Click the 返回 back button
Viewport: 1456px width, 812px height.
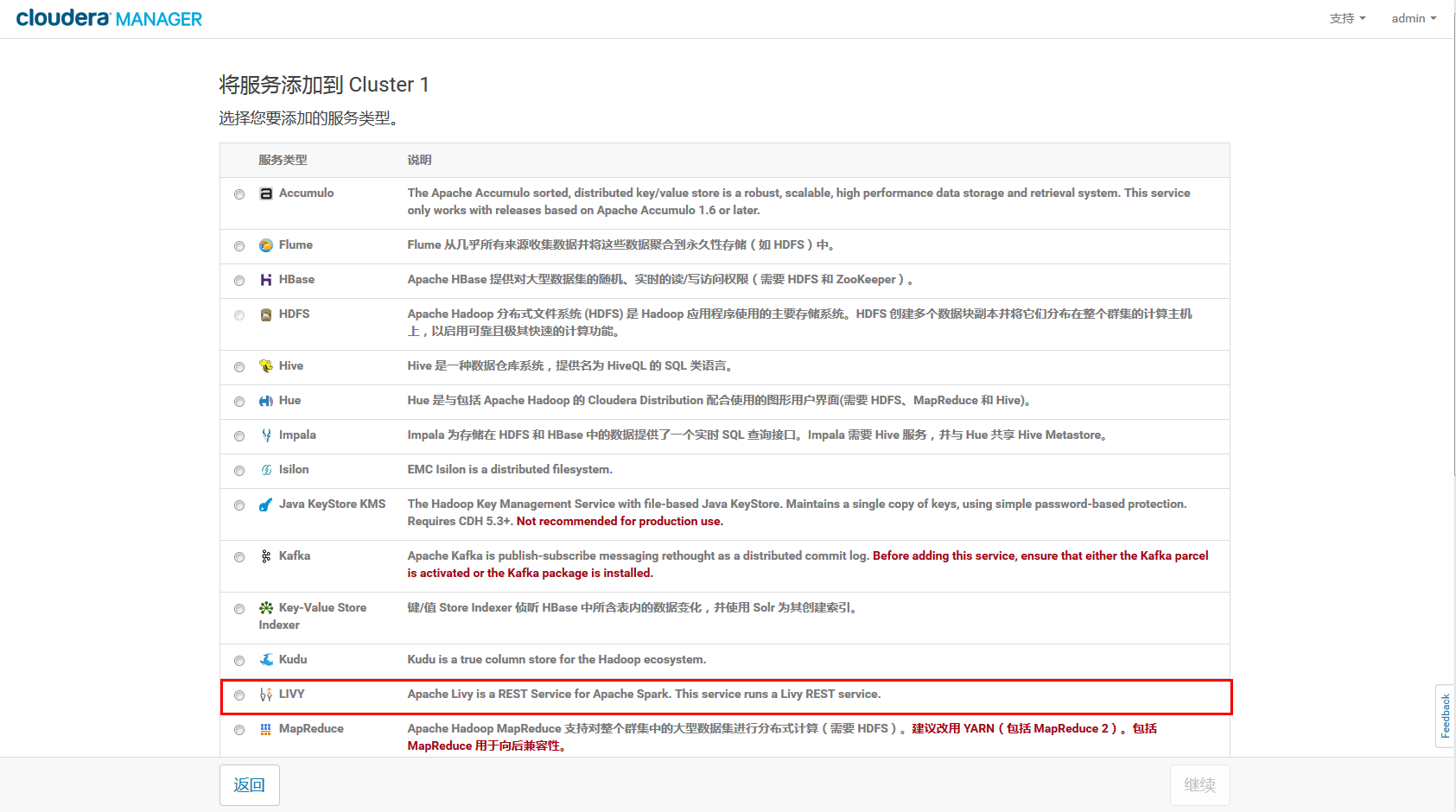coord(250,784)
